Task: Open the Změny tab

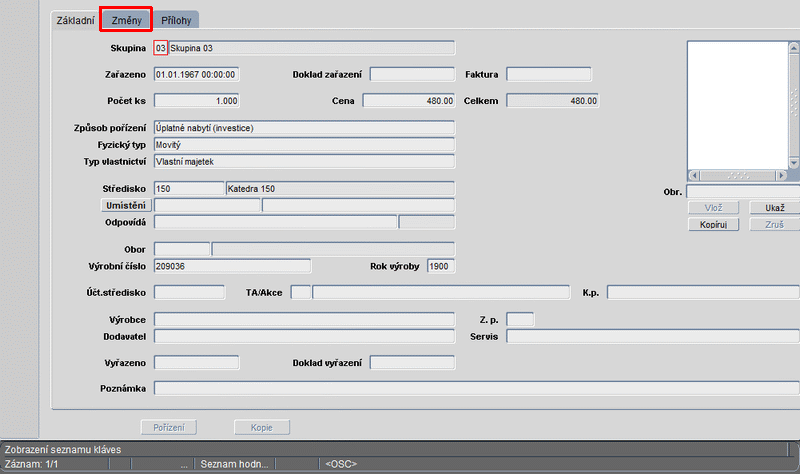Action: (x=126, y=20)
